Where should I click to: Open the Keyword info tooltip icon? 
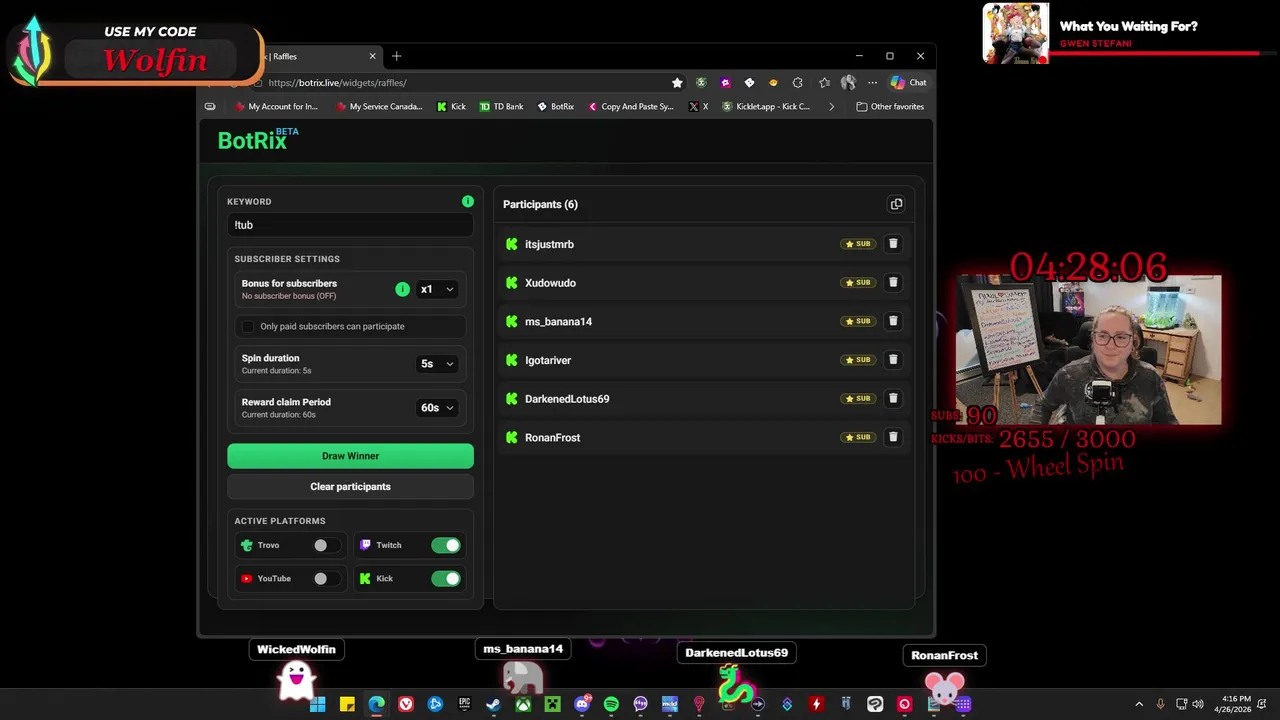click(x=467, y=201)
